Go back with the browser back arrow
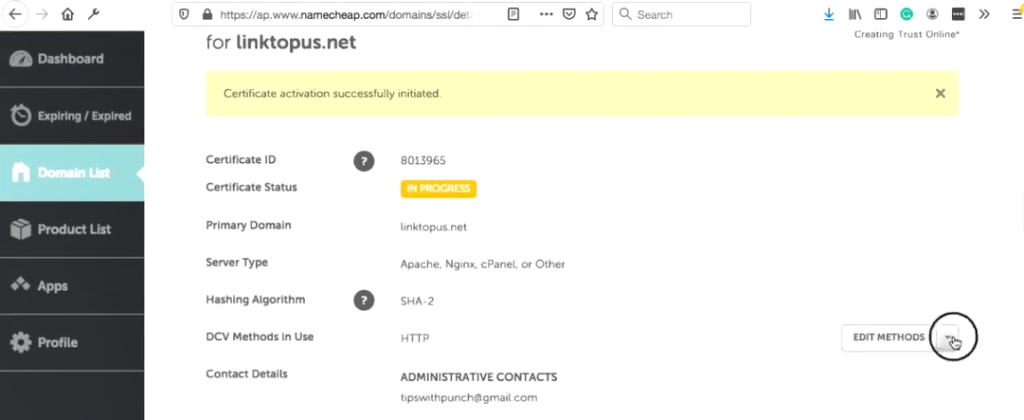Screen dimensions: 1024x420 tap(14, 14)
